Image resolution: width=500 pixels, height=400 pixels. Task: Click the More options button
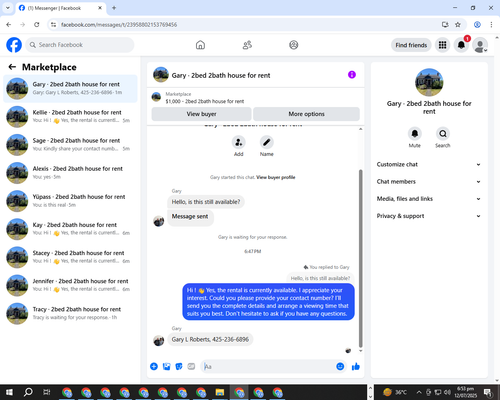point(306,114)
